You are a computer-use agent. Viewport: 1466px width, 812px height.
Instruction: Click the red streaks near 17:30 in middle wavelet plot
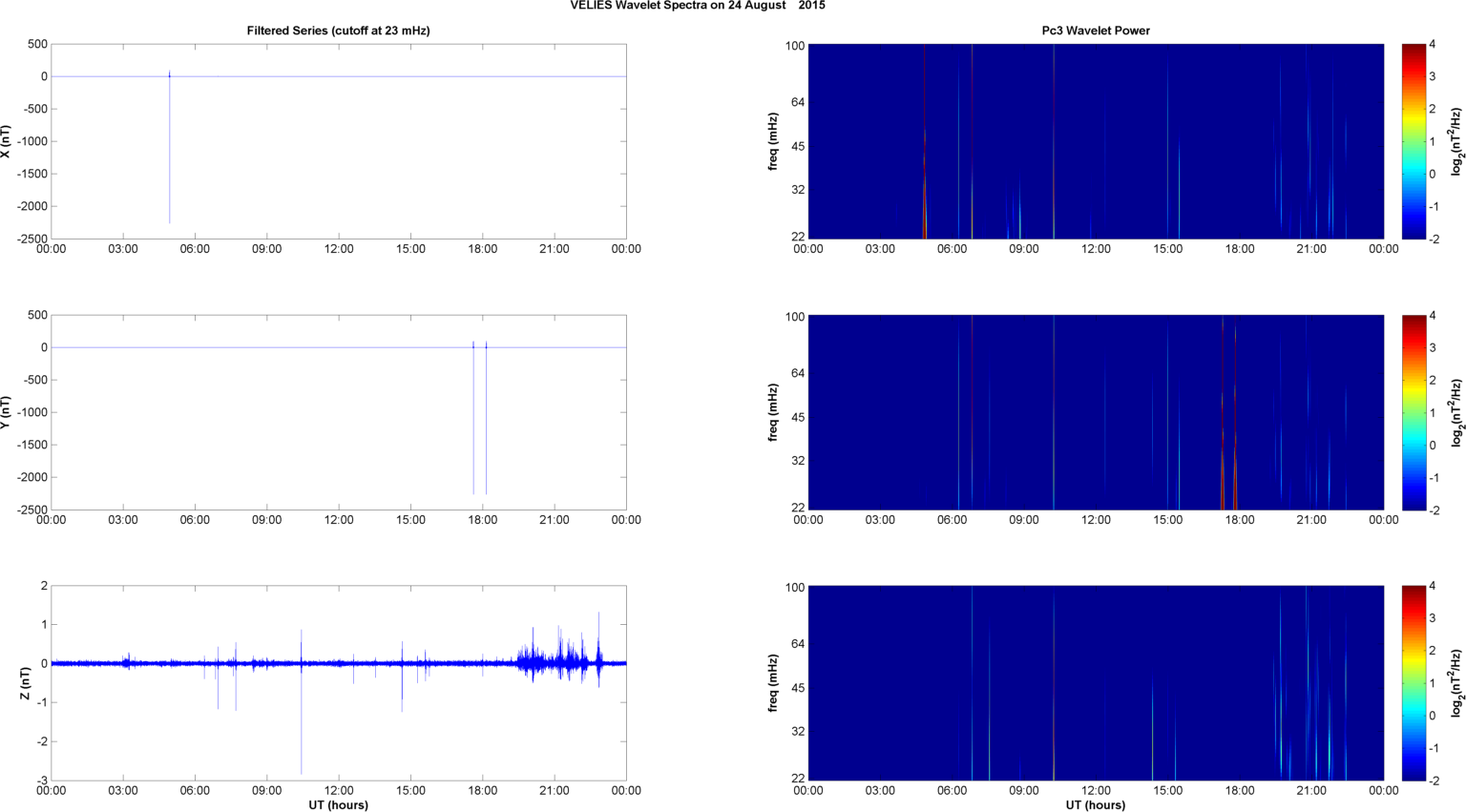point(1228,412)
